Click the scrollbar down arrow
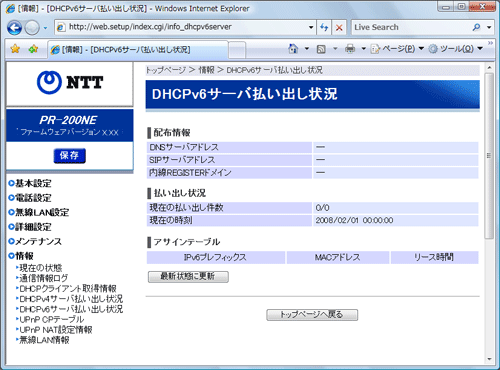This screenshot has height=370, width=500. (x=489, y=359)
